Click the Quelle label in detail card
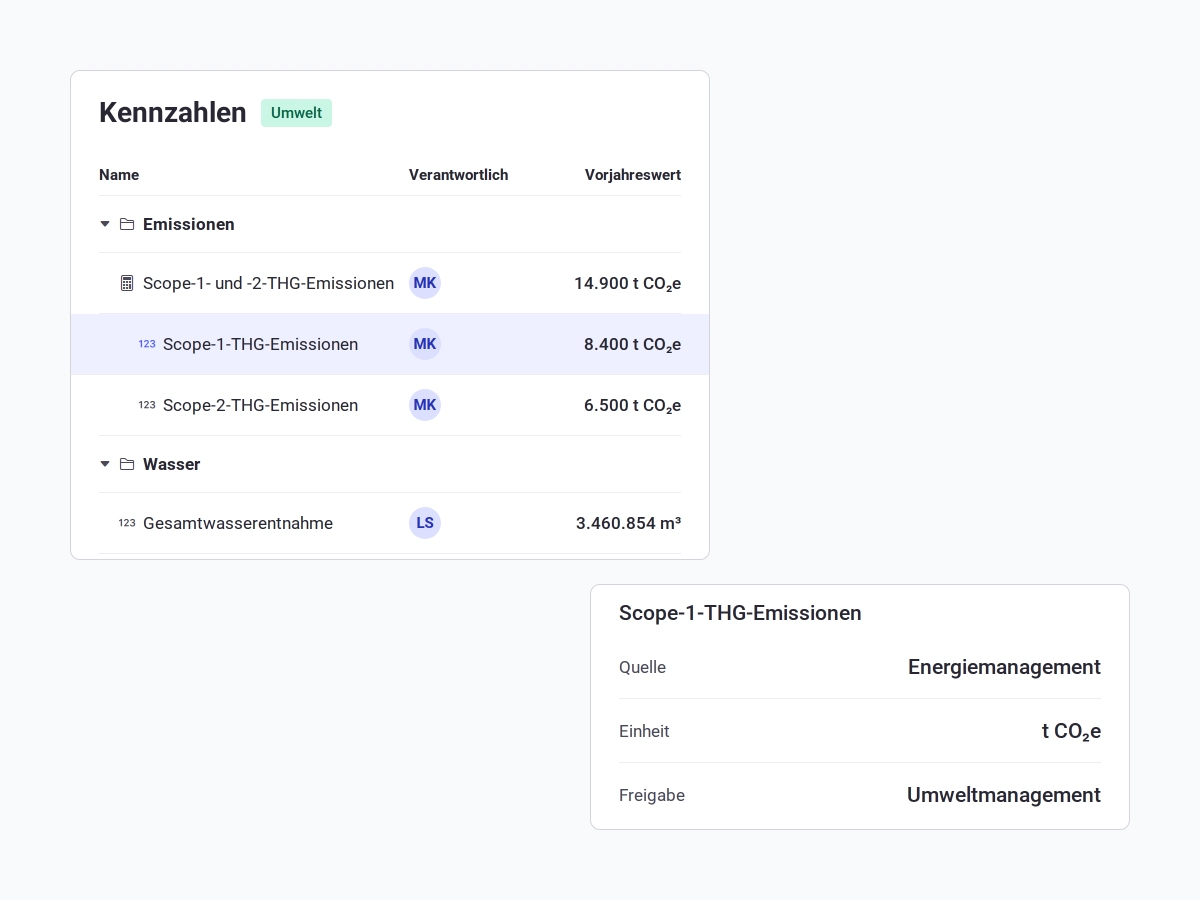This screenshot has width=1200, height=900. [x=642, y=667]
